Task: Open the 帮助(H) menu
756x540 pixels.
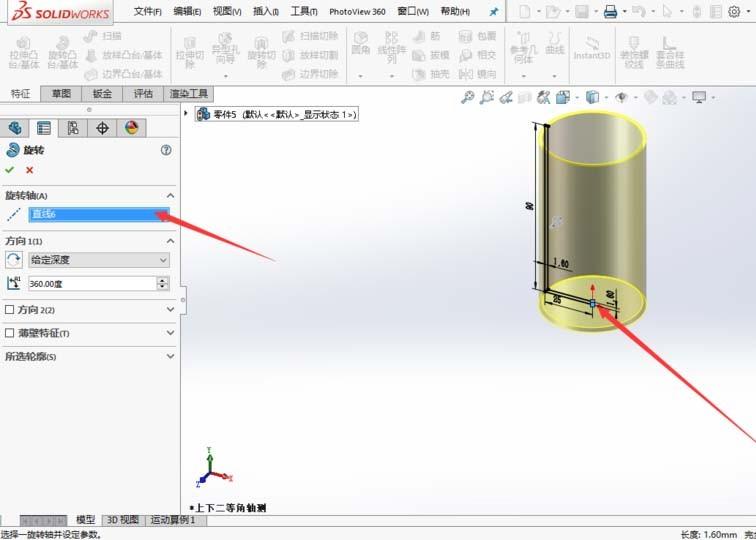Action: [x=455, y=12]
